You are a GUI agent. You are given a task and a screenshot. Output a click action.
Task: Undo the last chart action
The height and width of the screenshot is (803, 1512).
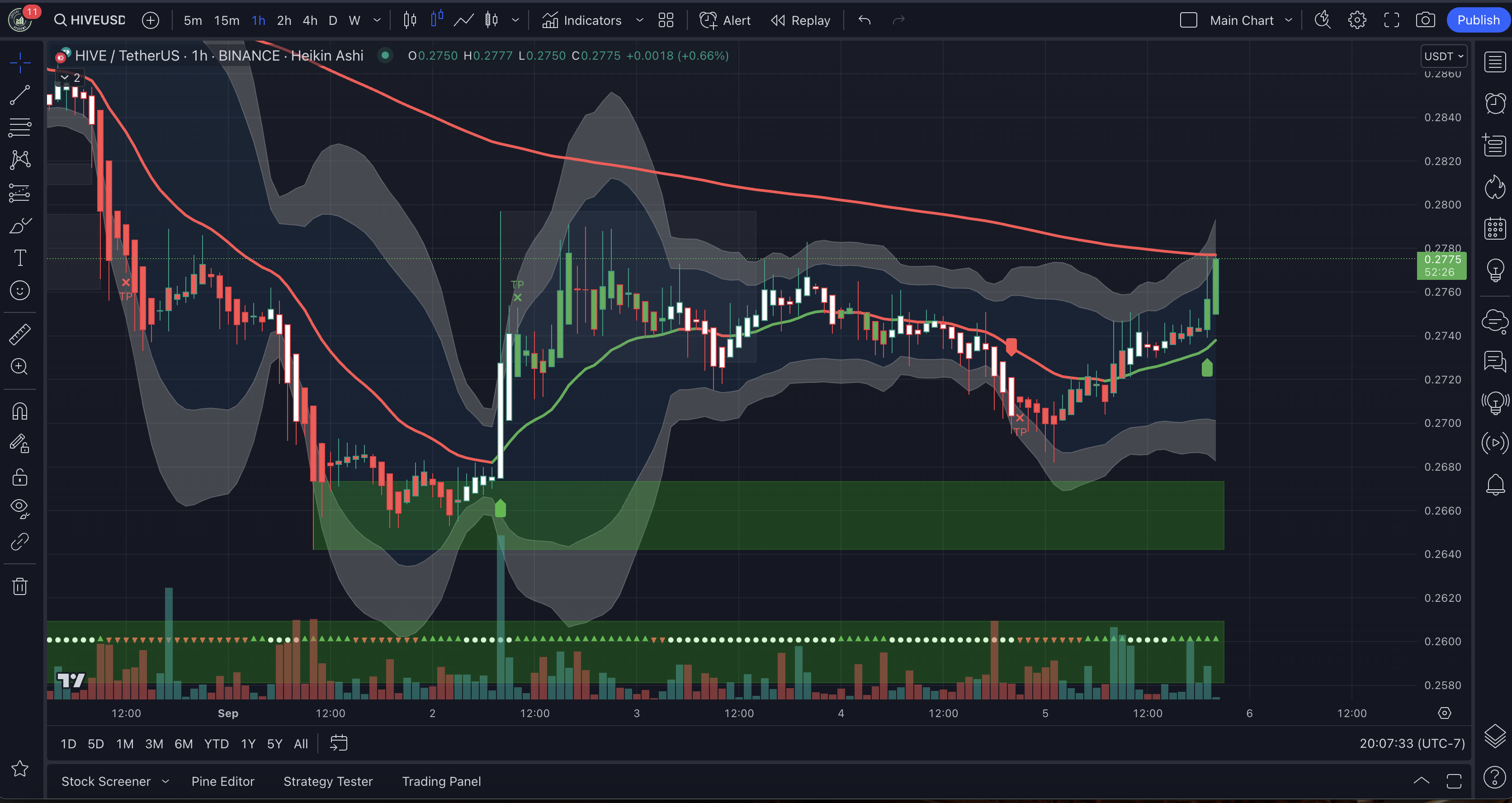pyautogui.click(x=865, y=20)
